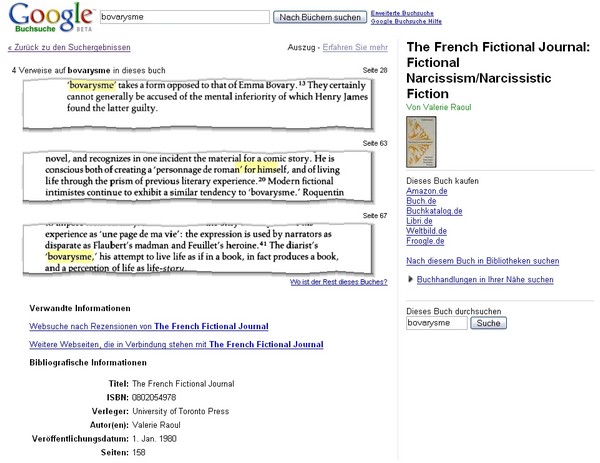The width and height of the screenshot is (600, 463).
Task: Click the book cover thumbnail
Action: 420,143
